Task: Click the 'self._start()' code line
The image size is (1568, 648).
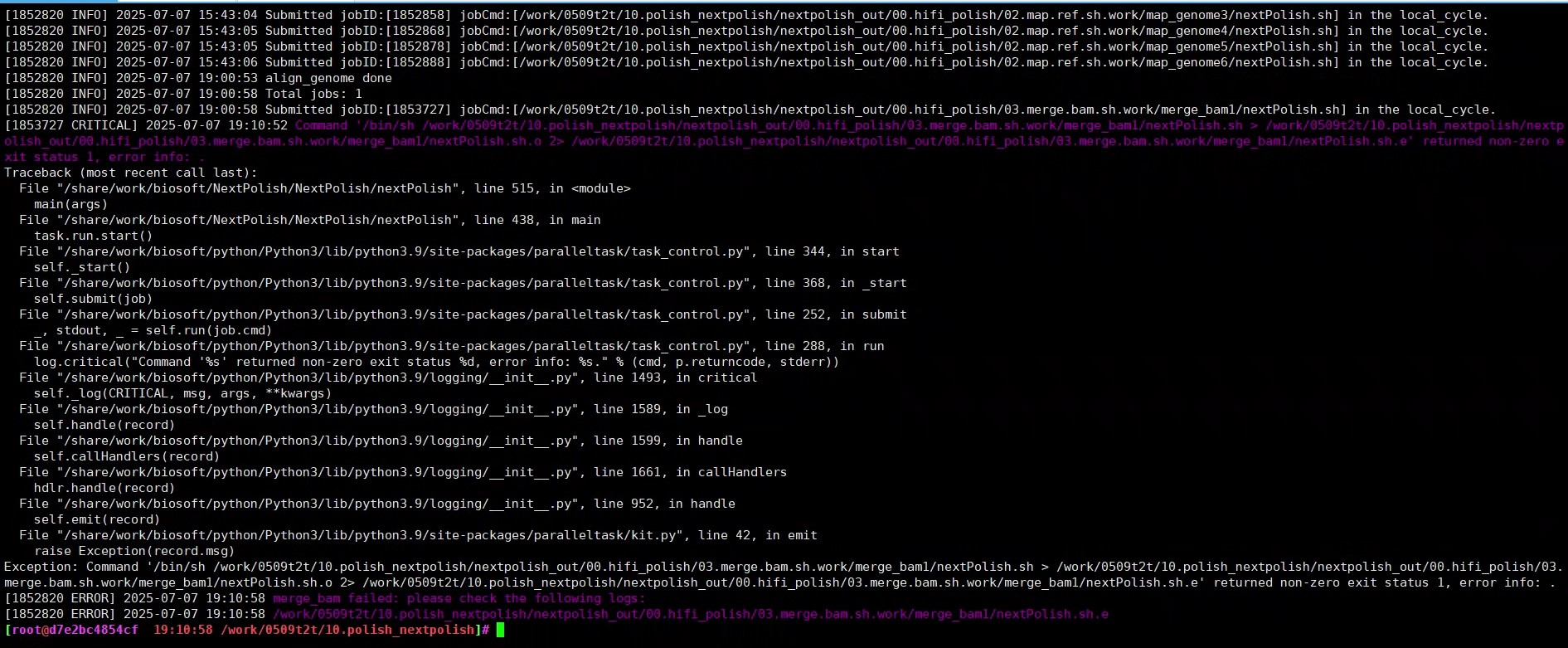Action: coord(82,267)
